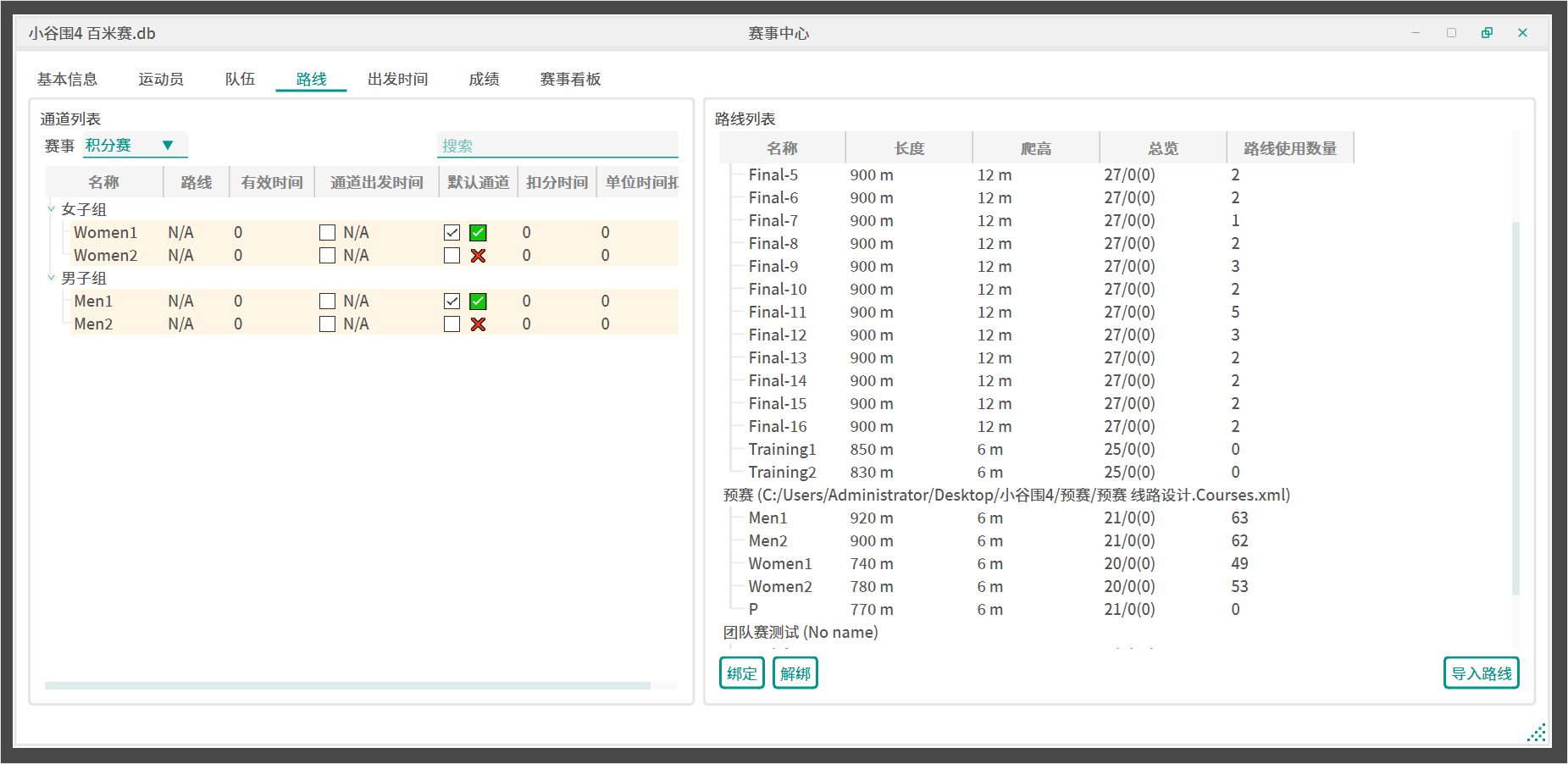Switch to the 运动员 tab
This screenshot has width=1568, height=764.
(x=161, y=80)
